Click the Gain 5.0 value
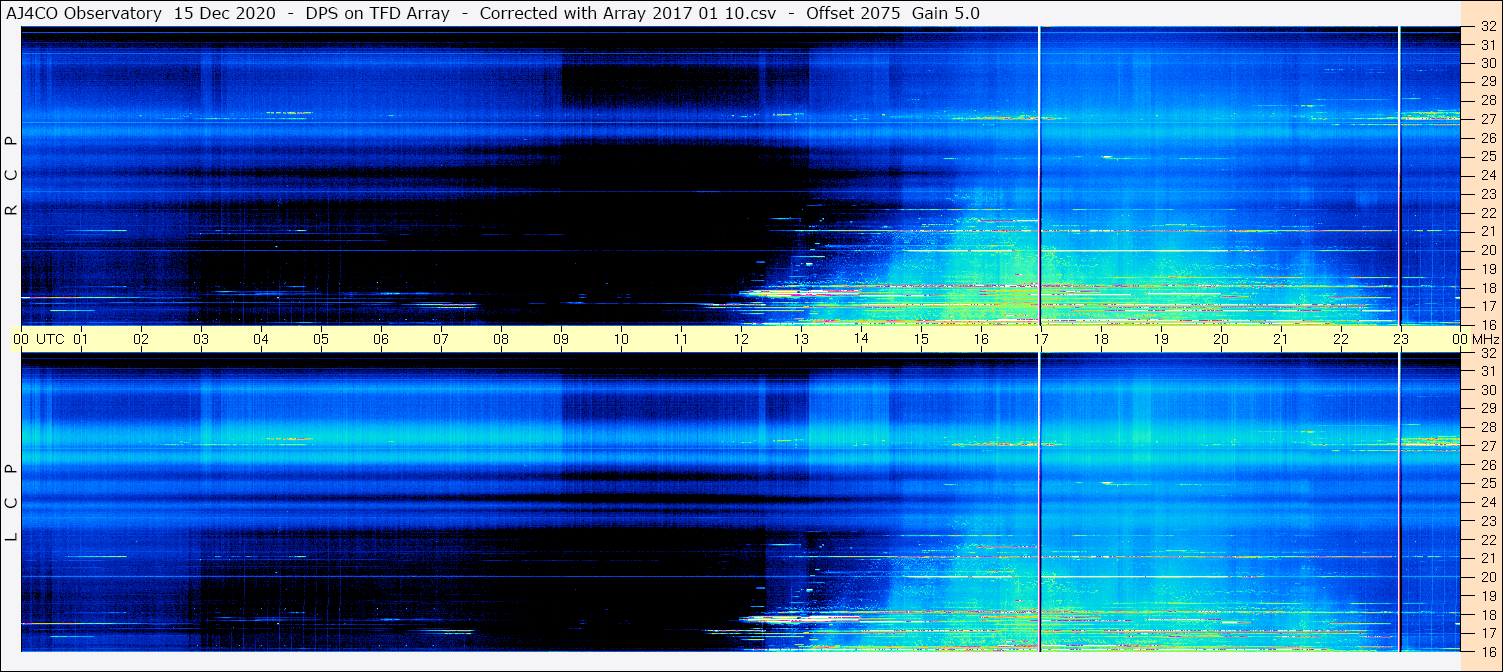The width and height of the screenshot is (1503, 672). pyautogui.click(x=946, y=13)
